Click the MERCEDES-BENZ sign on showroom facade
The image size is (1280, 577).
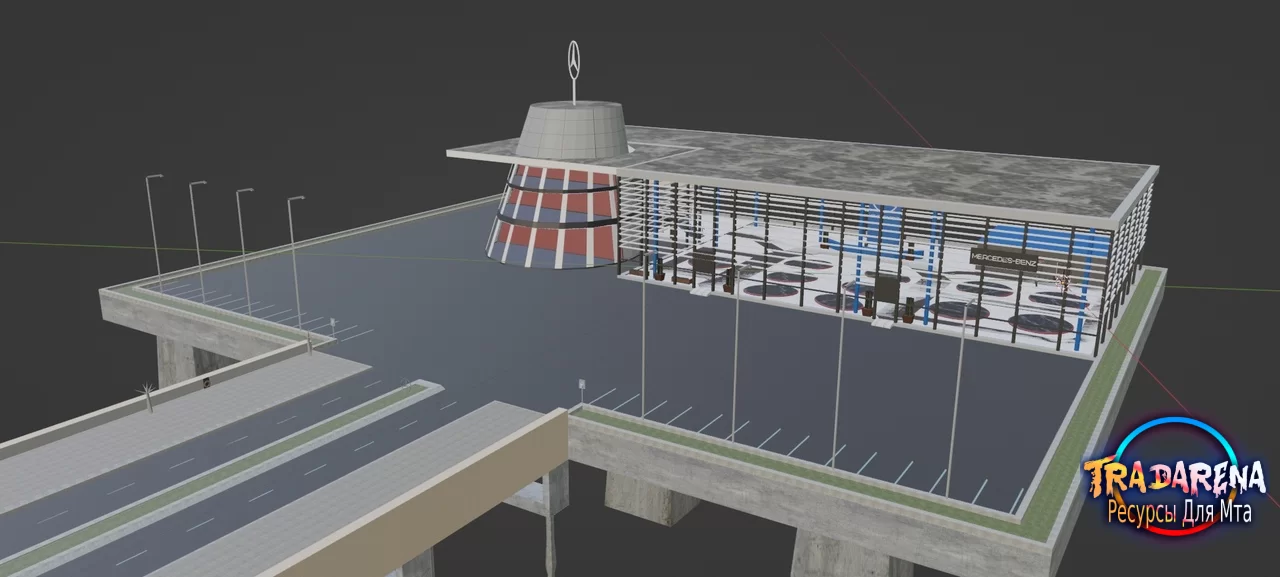coord(1005,261)
